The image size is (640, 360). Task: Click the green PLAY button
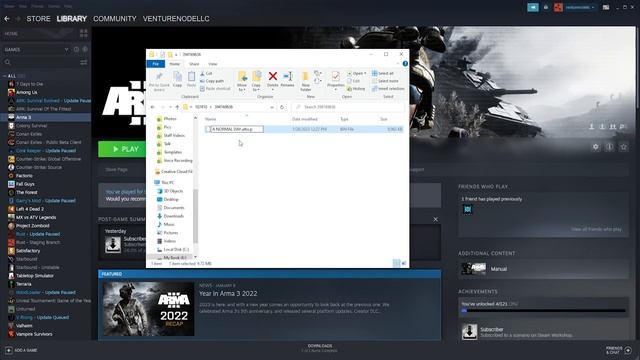click(122, 149)
